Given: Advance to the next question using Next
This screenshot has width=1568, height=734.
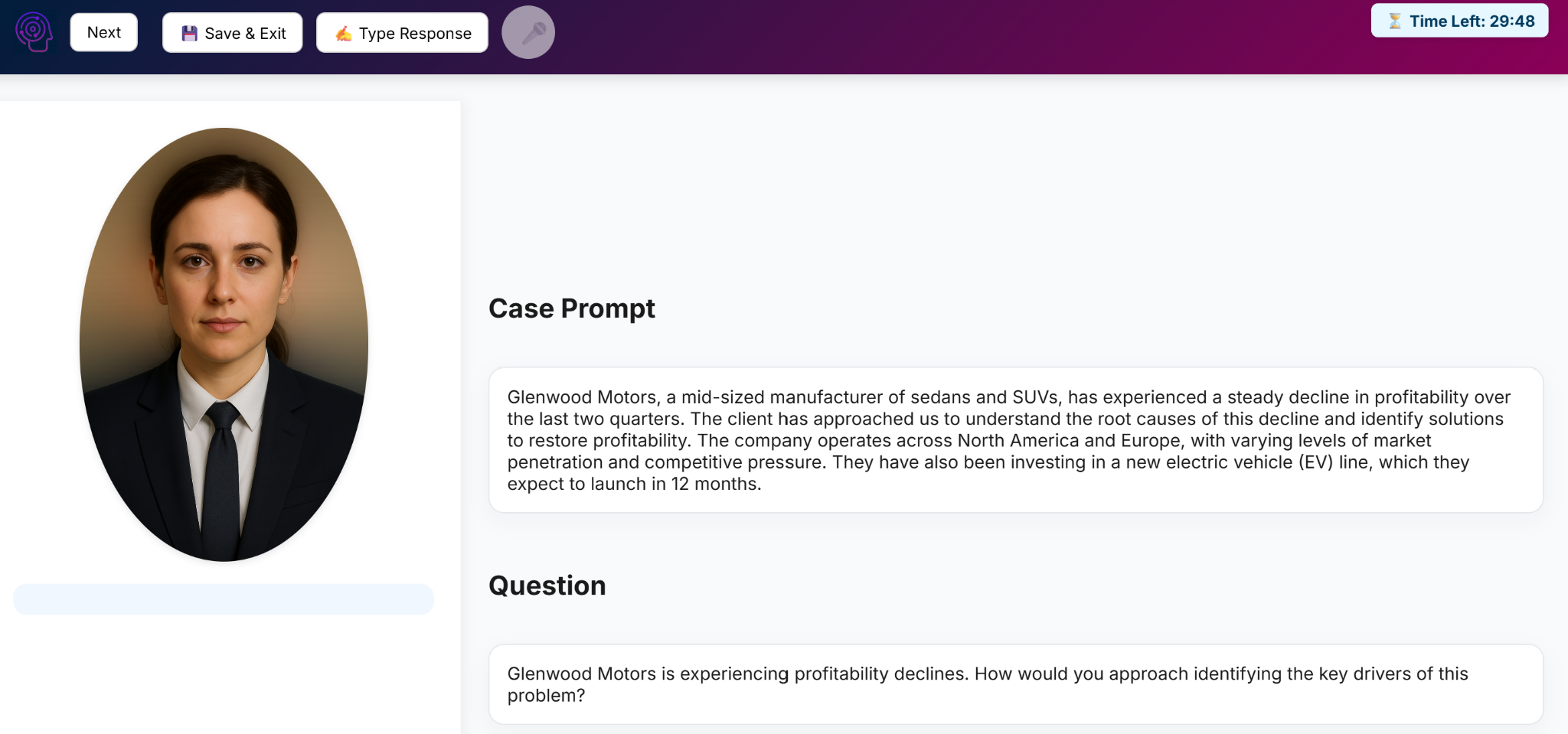Looking at the screenshot, I should point(104,31).
